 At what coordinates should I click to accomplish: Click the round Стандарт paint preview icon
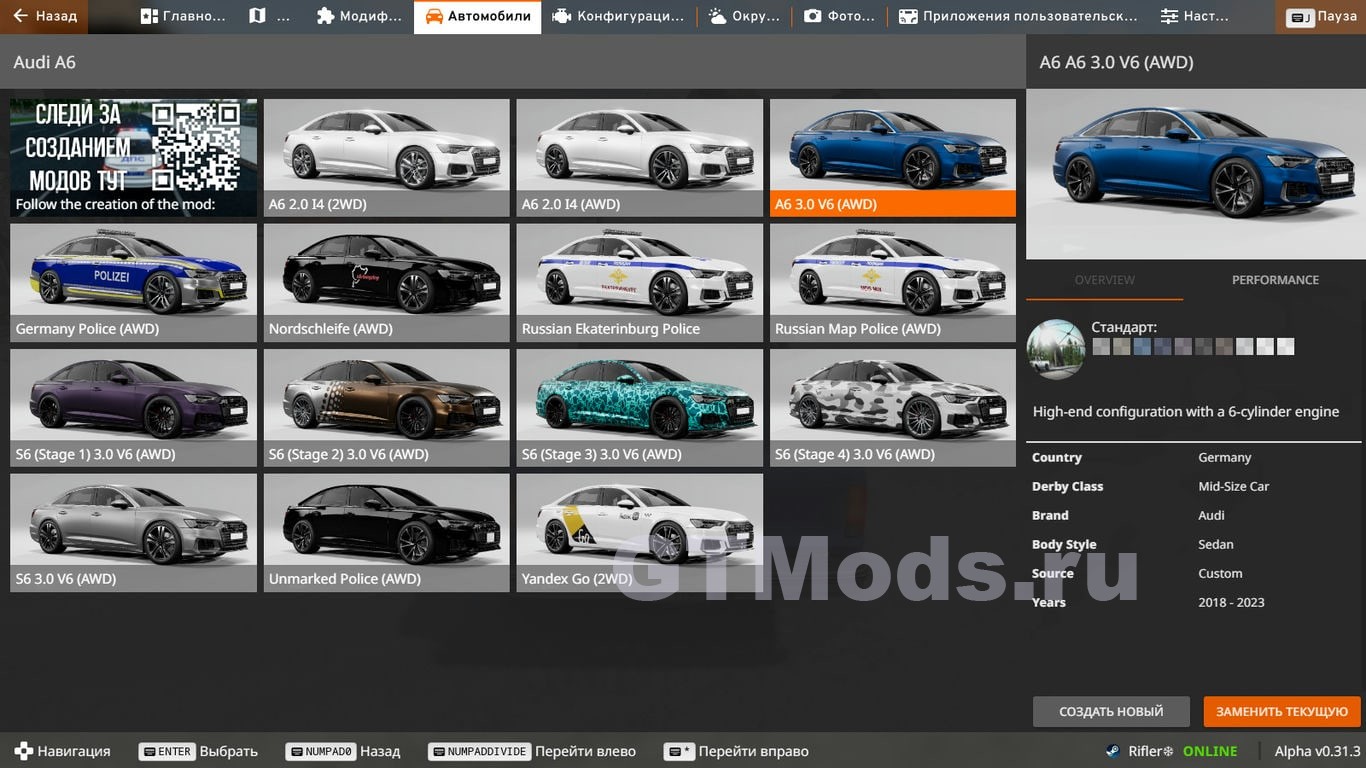tap(1056, 349)
